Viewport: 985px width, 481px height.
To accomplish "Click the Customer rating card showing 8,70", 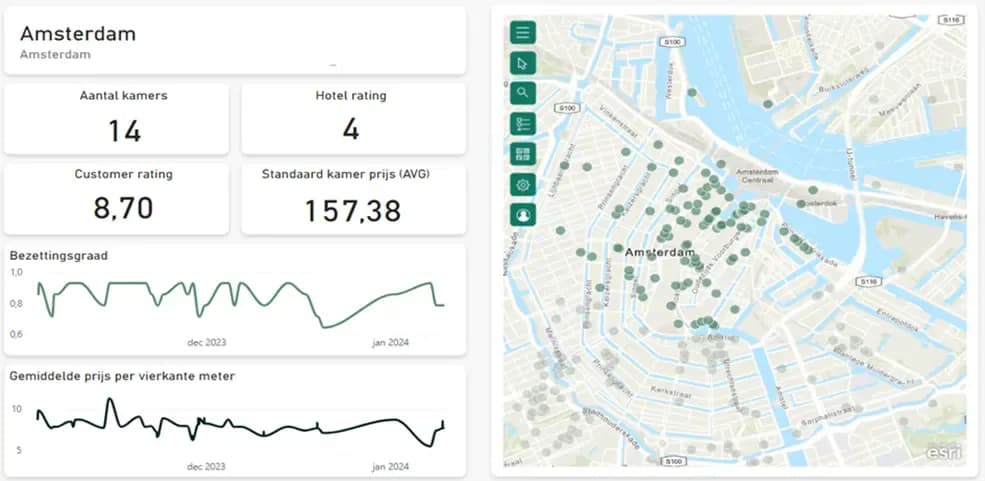I will click(116, 199).
